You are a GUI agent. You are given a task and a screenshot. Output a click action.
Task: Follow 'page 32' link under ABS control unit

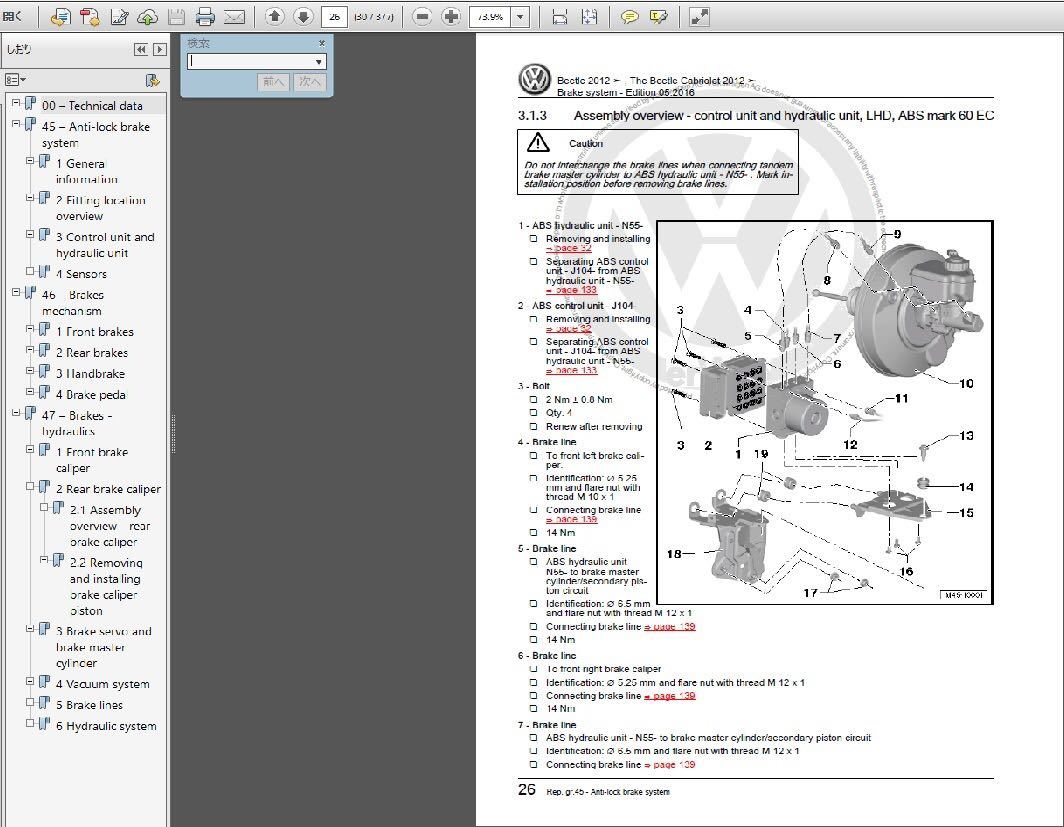(x=569, y=328)
